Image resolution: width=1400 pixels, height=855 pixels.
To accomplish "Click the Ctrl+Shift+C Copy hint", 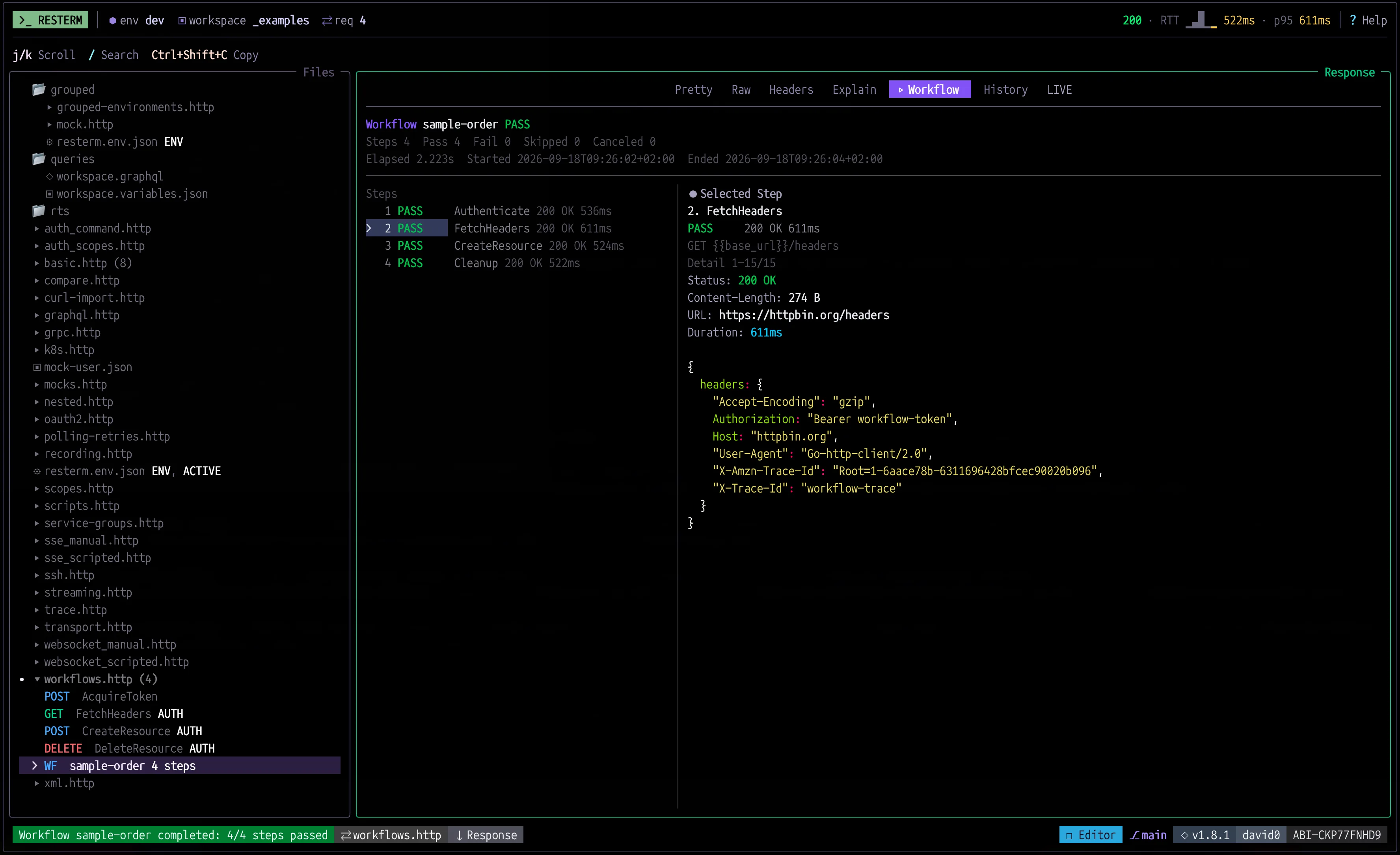I will tap(205, 54).
